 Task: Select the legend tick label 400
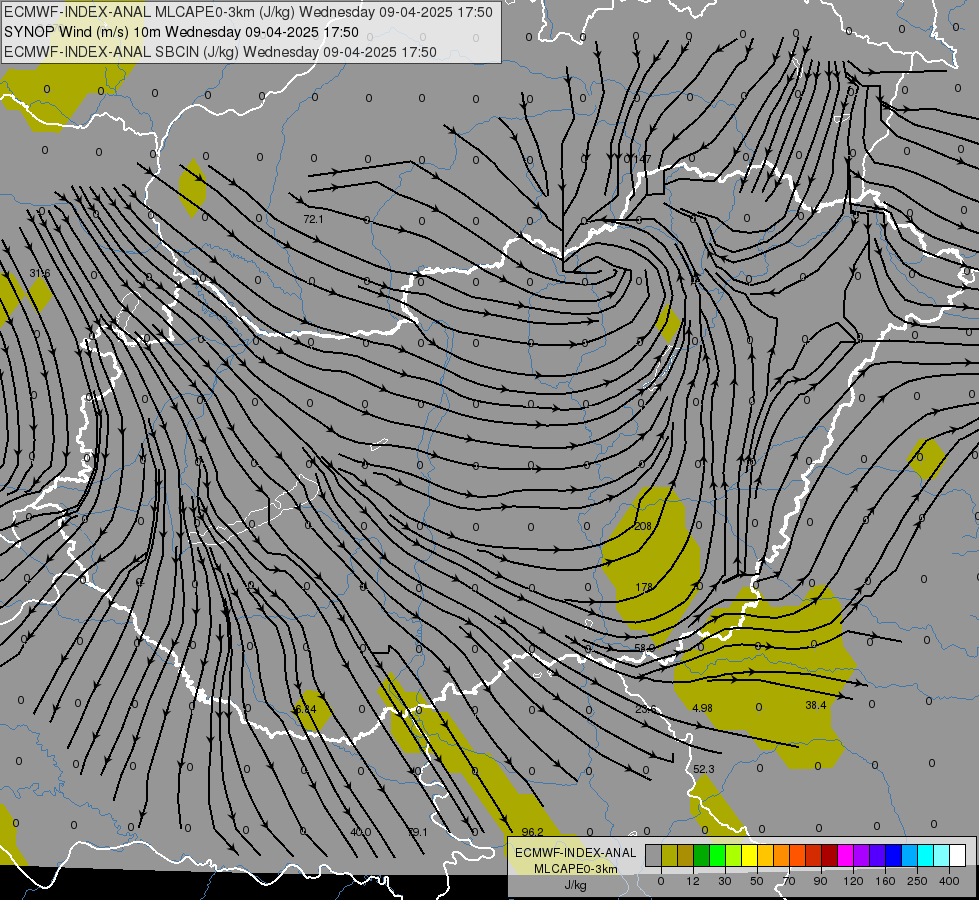tap(949, 881)
